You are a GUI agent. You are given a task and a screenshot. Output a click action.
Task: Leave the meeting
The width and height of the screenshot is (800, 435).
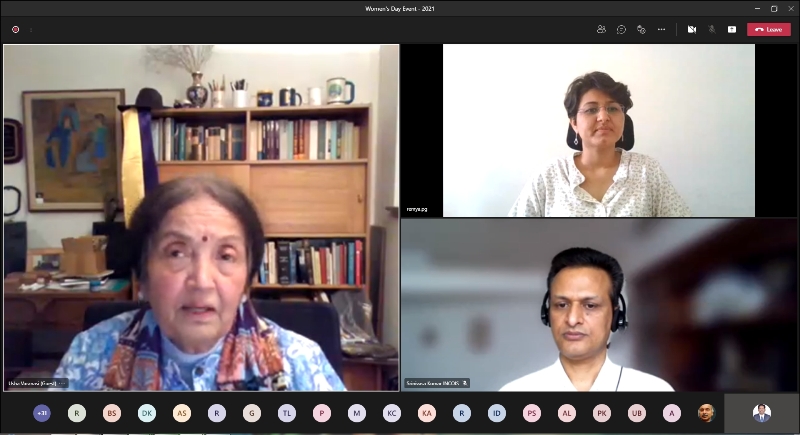point(769,29)
